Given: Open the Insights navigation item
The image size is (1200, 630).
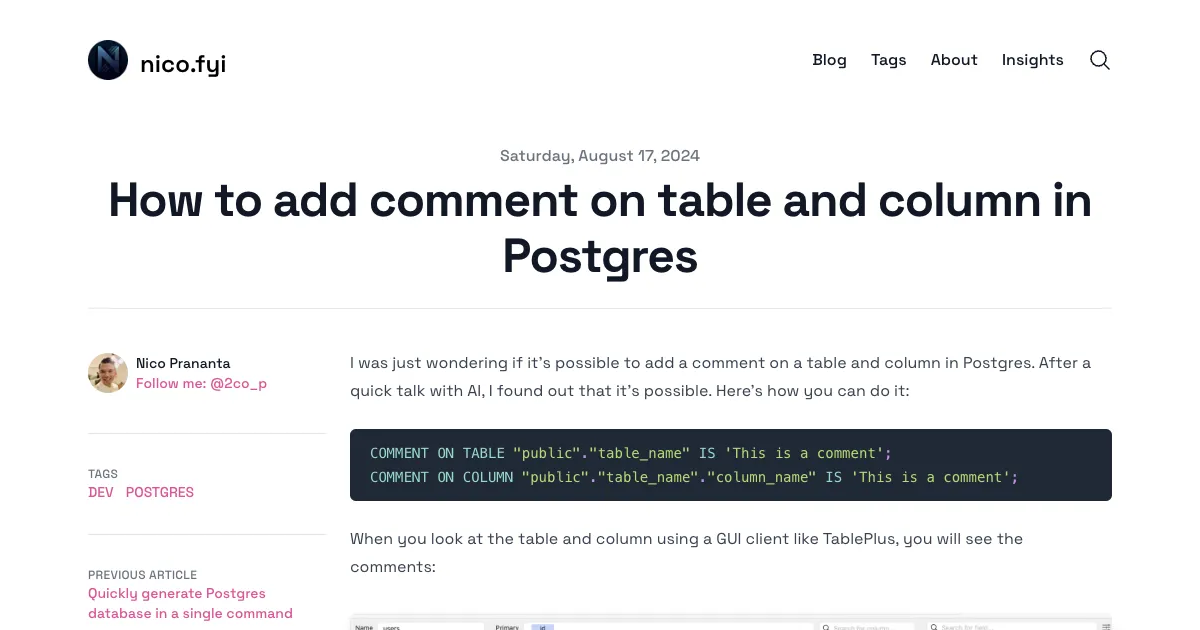Looking at the screenshot, I should click(x=1033, y=60).
